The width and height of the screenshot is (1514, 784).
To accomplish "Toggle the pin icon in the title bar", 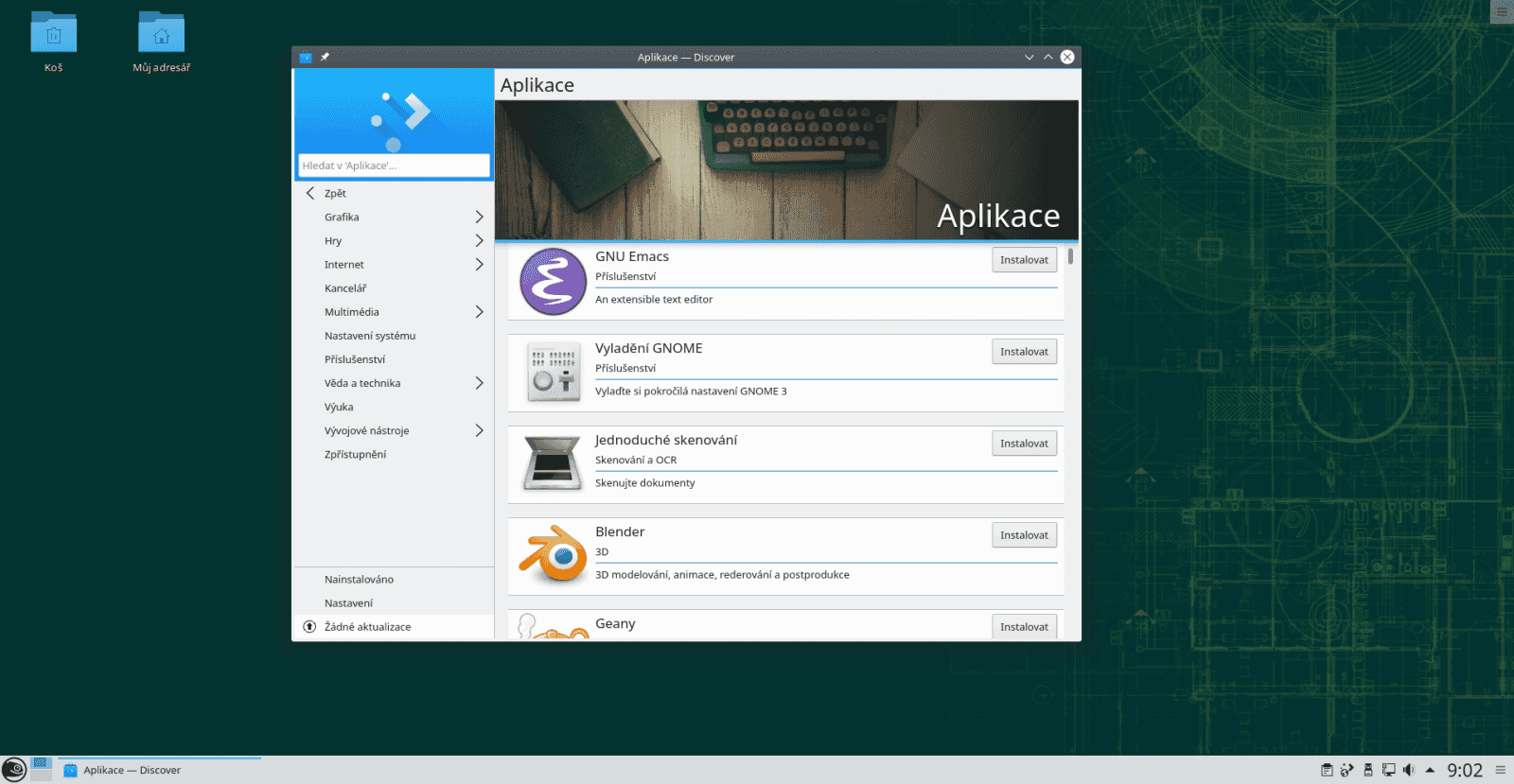I will tap(325, 58).
